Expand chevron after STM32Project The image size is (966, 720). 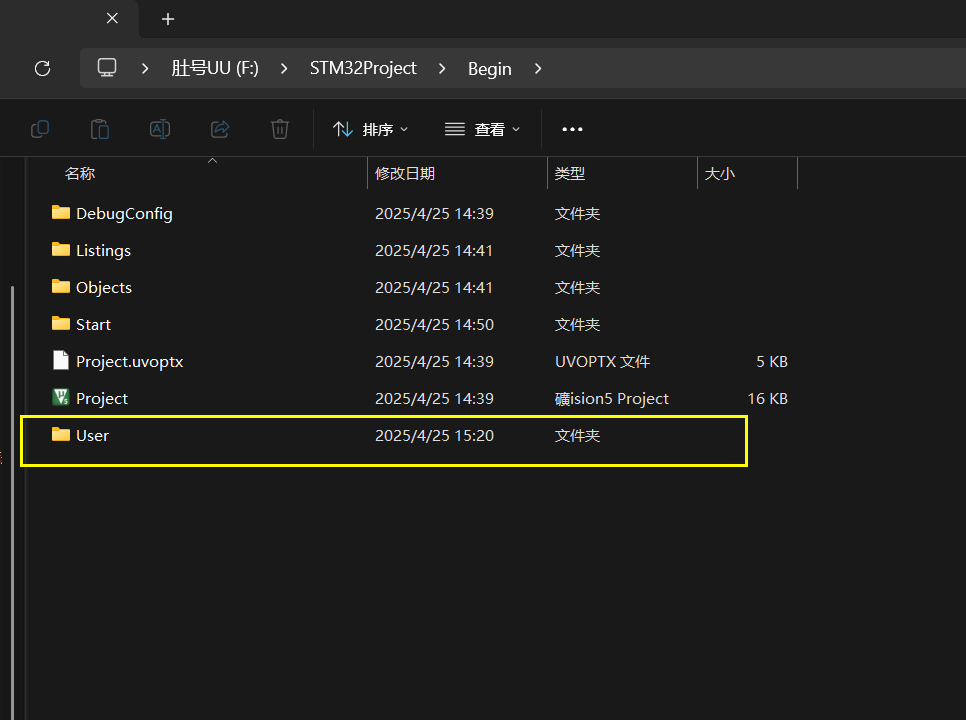[x=442, y=68]
